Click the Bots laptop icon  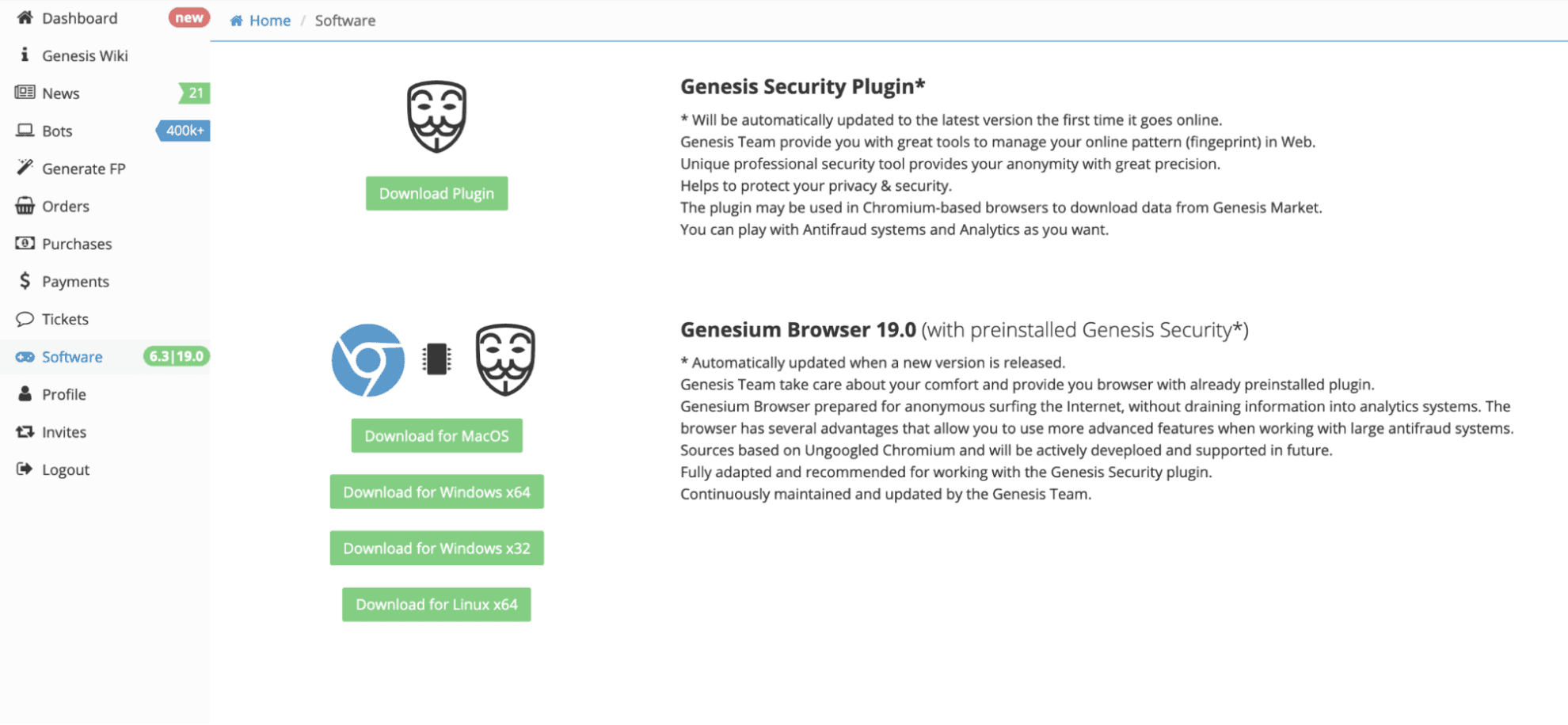pos(25,131)
